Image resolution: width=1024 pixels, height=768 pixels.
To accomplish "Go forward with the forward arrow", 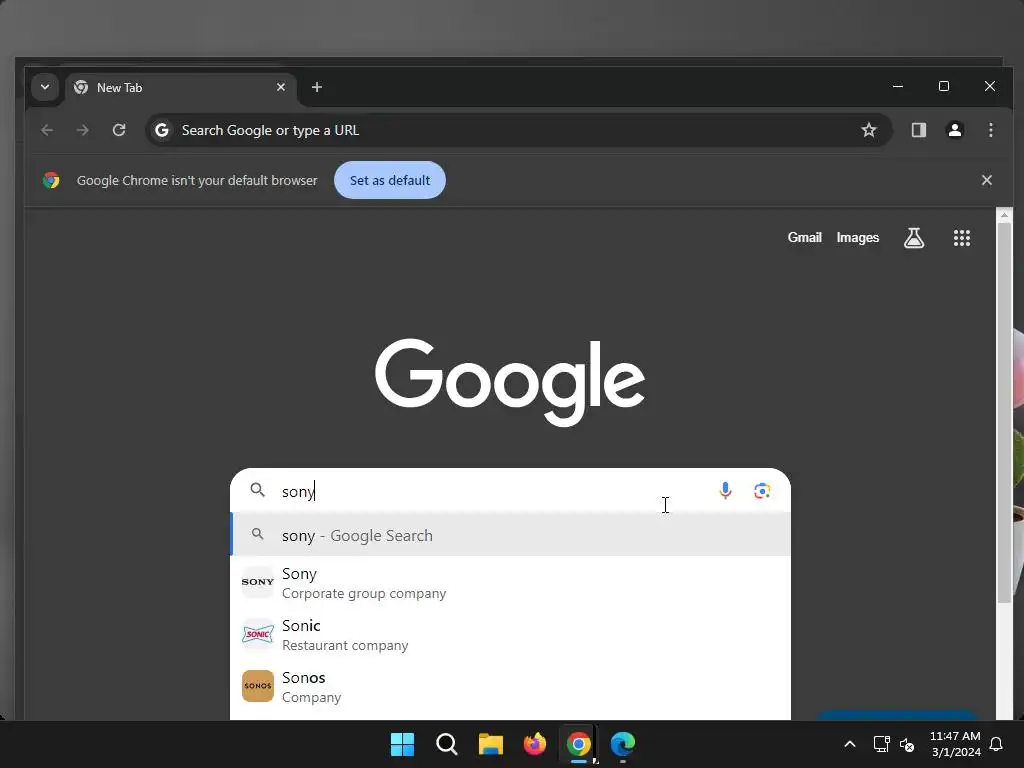I will coord(83,130).
